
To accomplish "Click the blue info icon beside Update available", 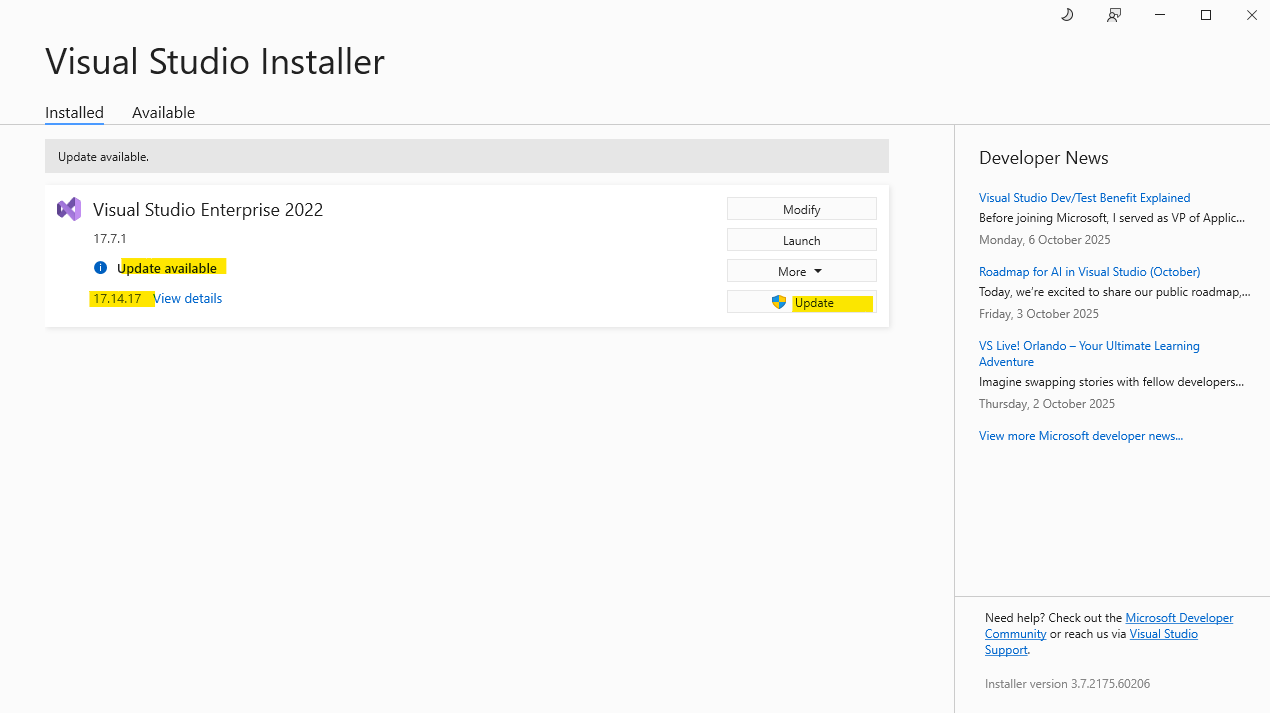I will (100, 268).
